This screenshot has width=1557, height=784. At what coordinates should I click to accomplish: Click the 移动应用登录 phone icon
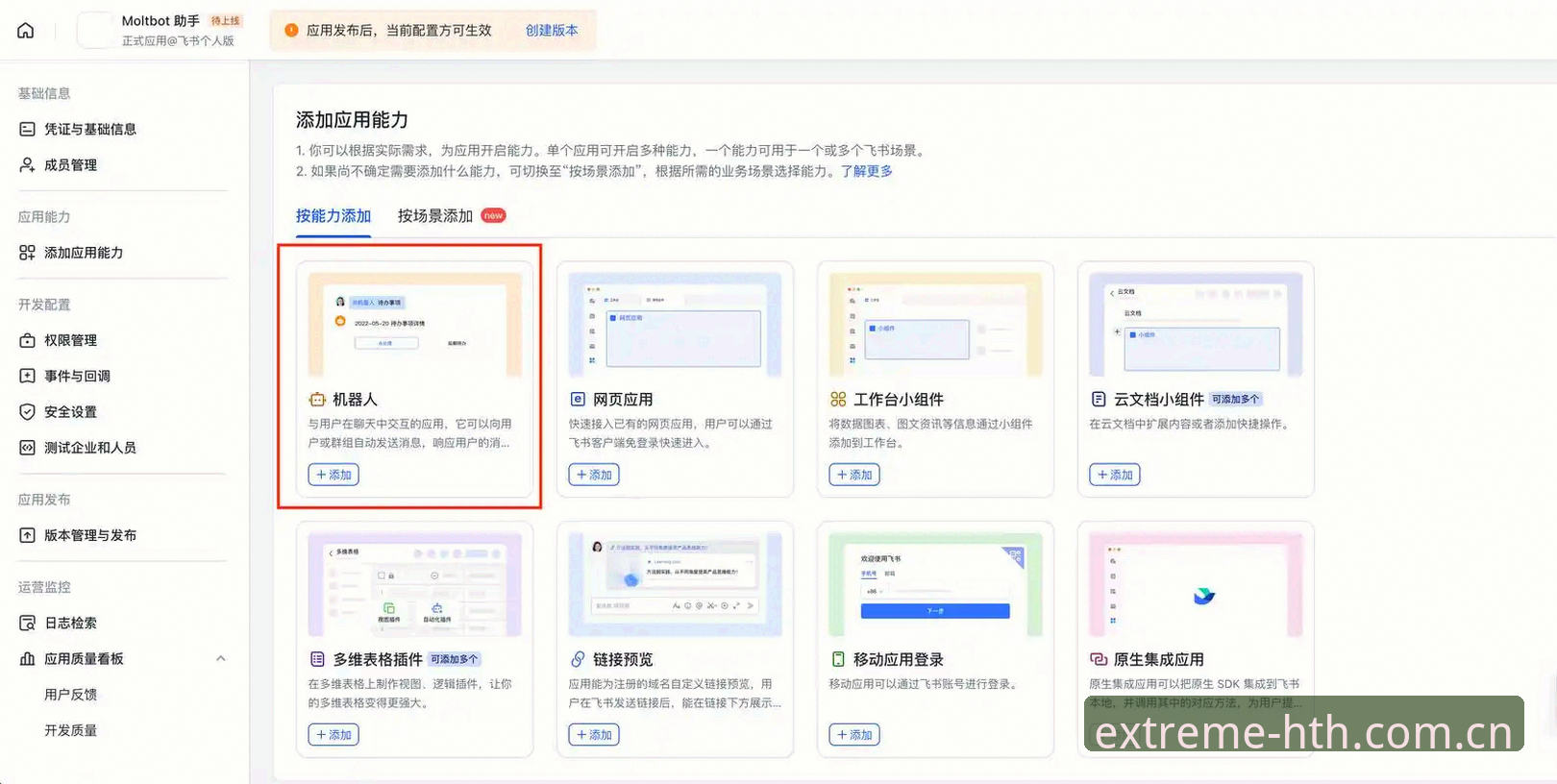click(838, 659)
